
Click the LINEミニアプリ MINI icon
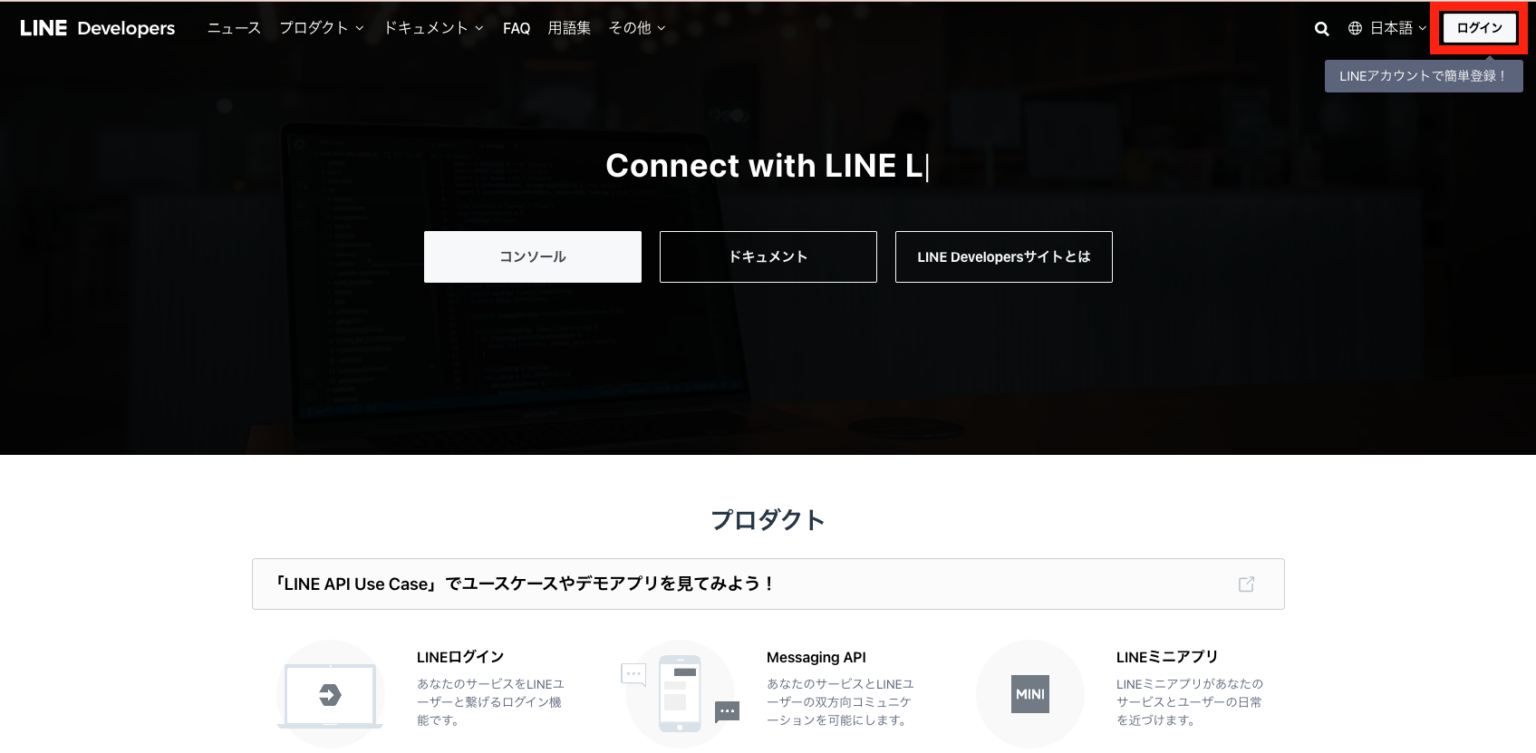pyautogui.click(x=1030, y=693)
